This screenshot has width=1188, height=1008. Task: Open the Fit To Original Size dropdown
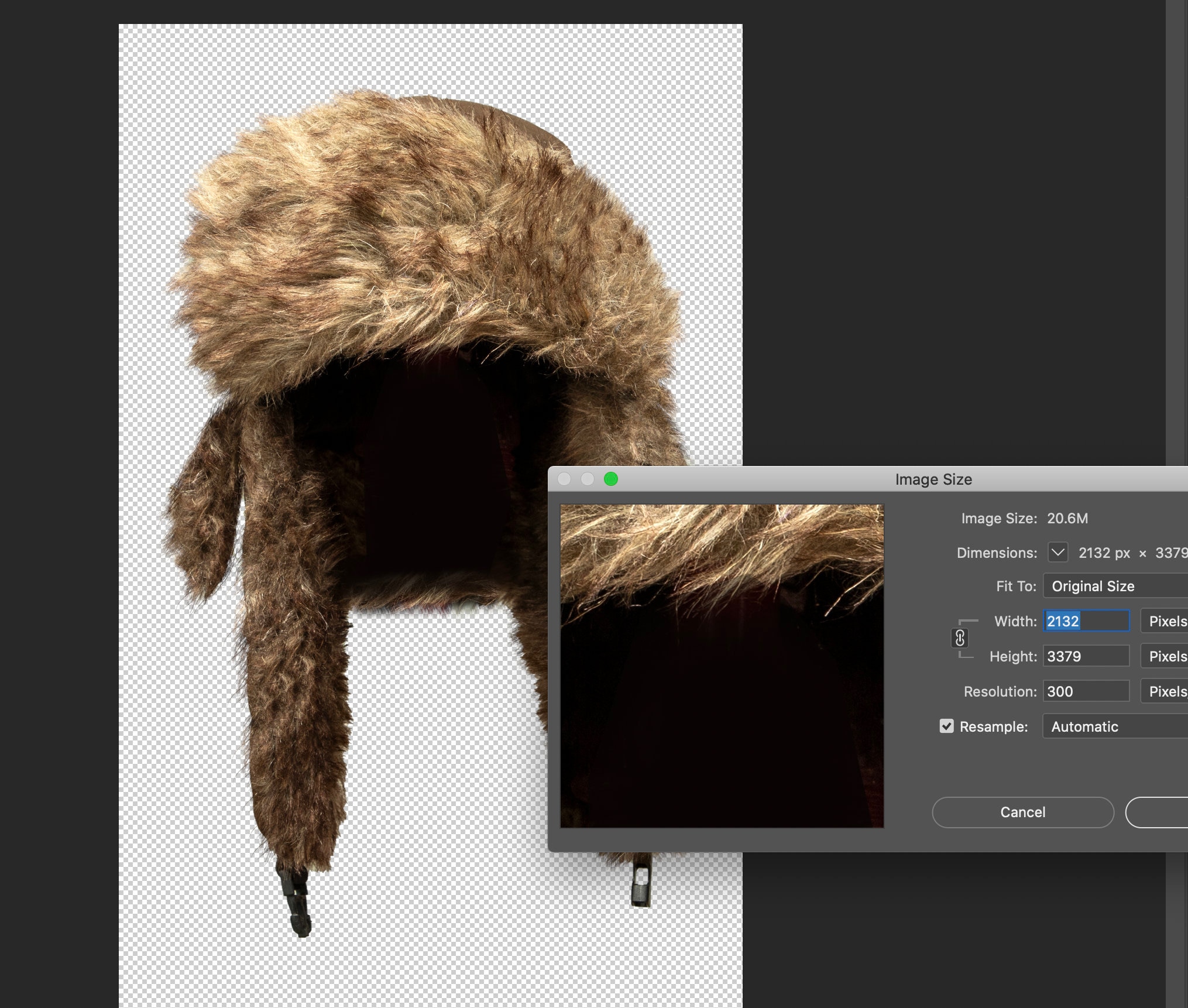tap(1115, 586)
